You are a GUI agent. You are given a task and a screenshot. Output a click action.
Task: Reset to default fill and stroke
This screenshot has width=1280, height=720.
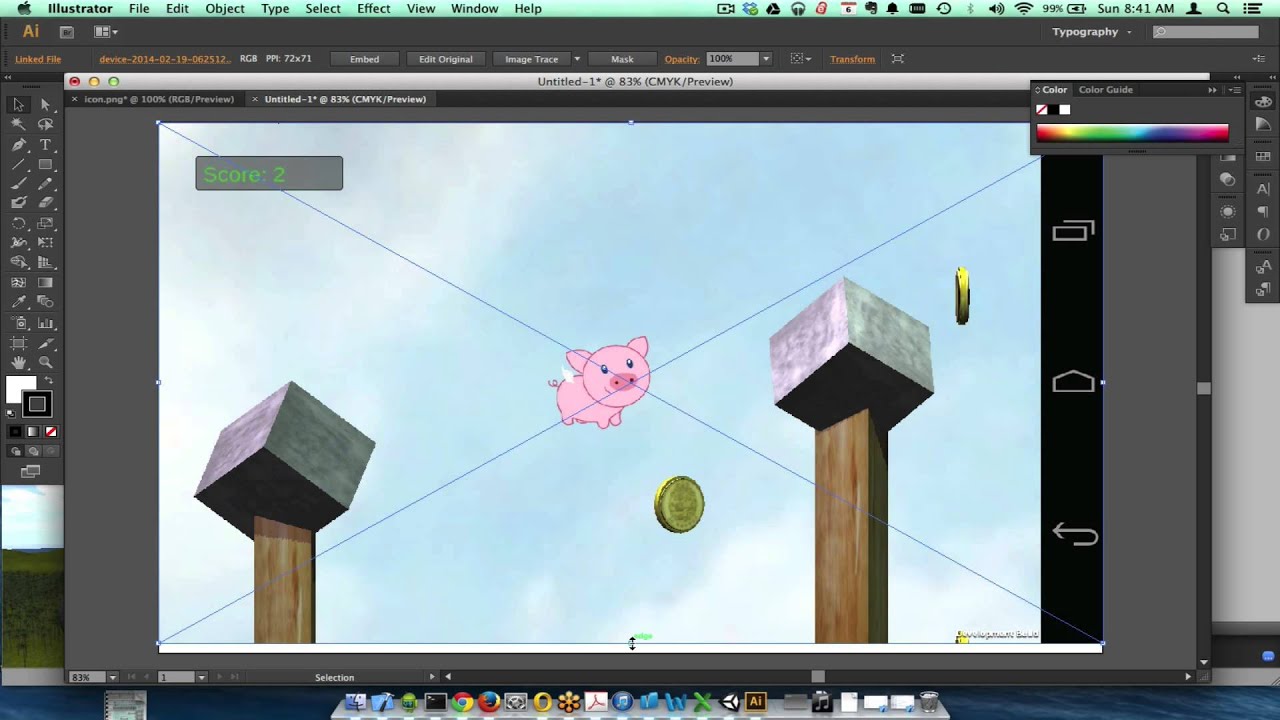click(x=11, y=412)
